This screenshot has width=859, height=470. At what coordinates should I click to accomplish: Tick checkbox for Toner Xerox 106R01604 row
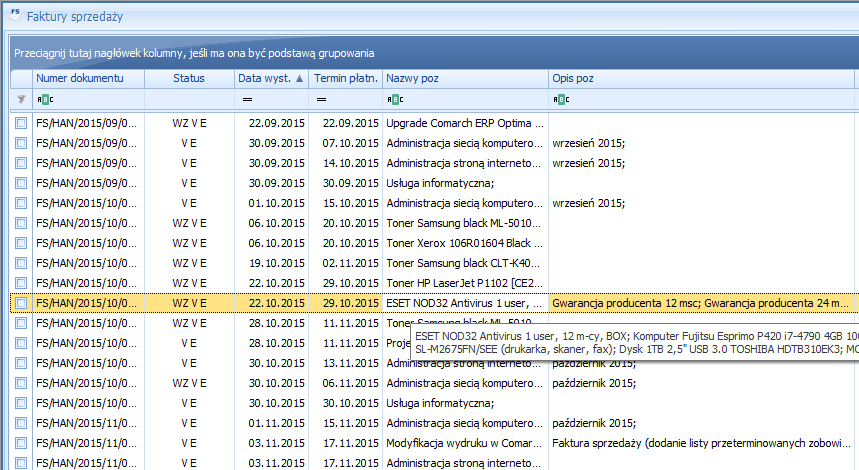[21, 243]
